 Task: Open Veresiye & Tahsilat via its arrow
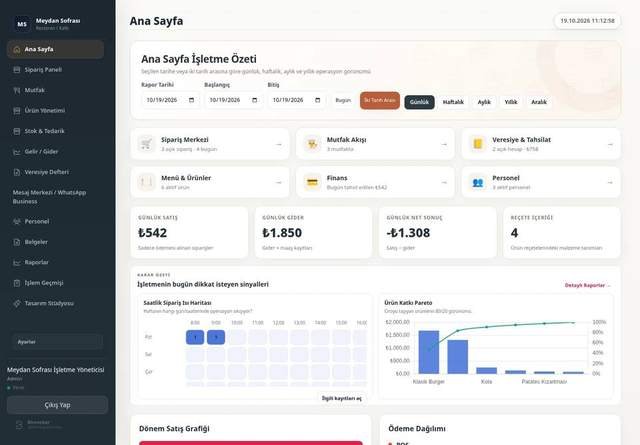(x=610, y=144)
